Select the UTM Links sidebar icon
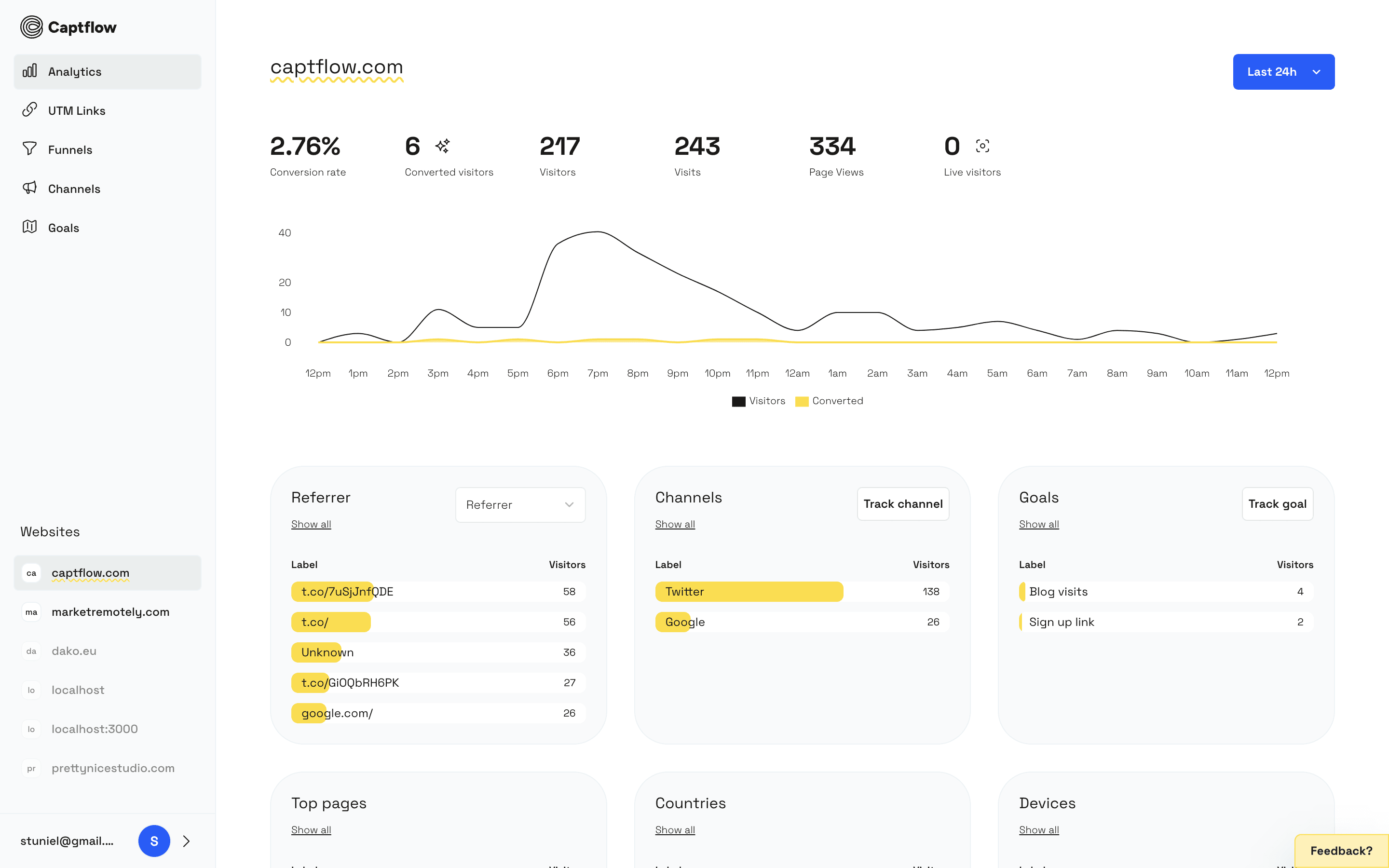Screen dimensions: 1389x868 (30, 109)
